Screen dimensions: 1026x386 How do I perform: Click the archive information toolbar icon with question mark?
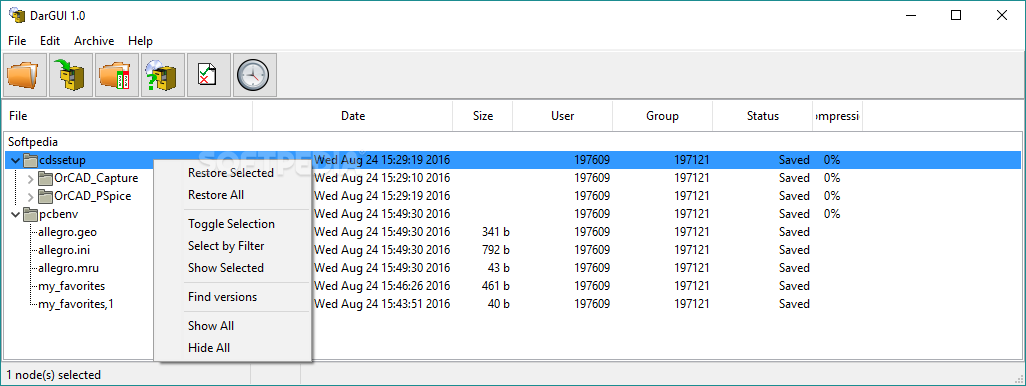click(x=163, y=75)
